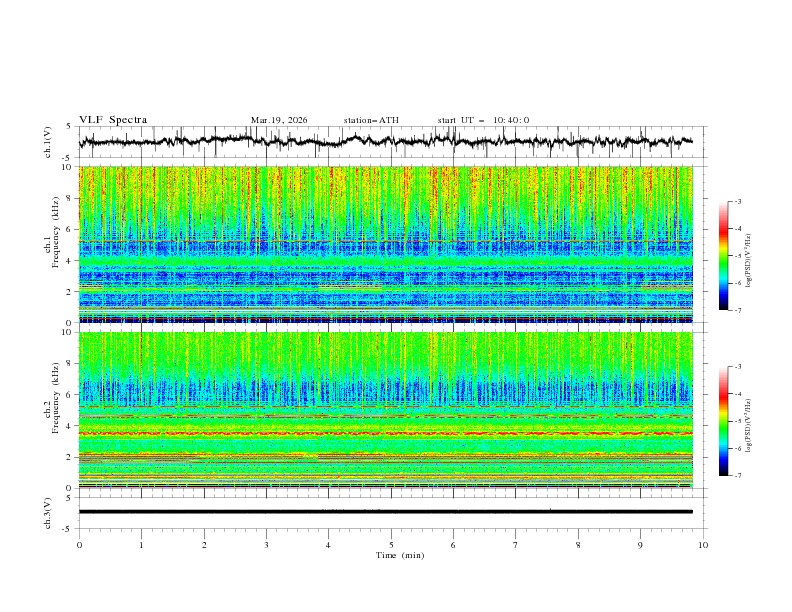
Task: Click the '4' tick on time axis
Action: coord(328,545)
